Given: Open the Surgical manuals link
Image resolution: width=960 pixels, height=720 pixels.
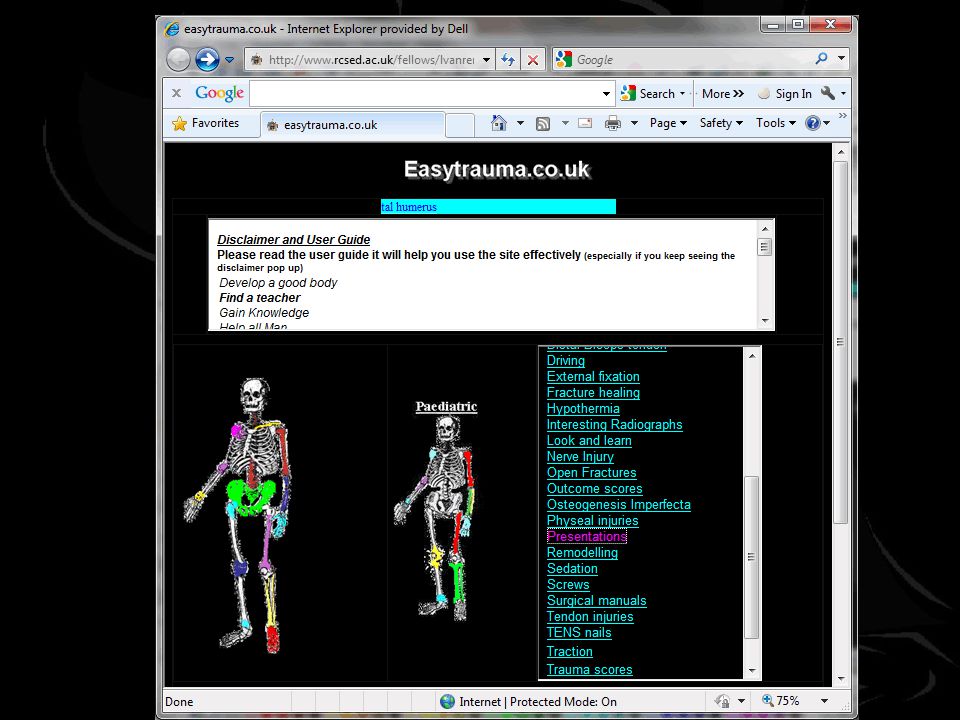Looking at the screenshot, I should [x=596, y=601].
